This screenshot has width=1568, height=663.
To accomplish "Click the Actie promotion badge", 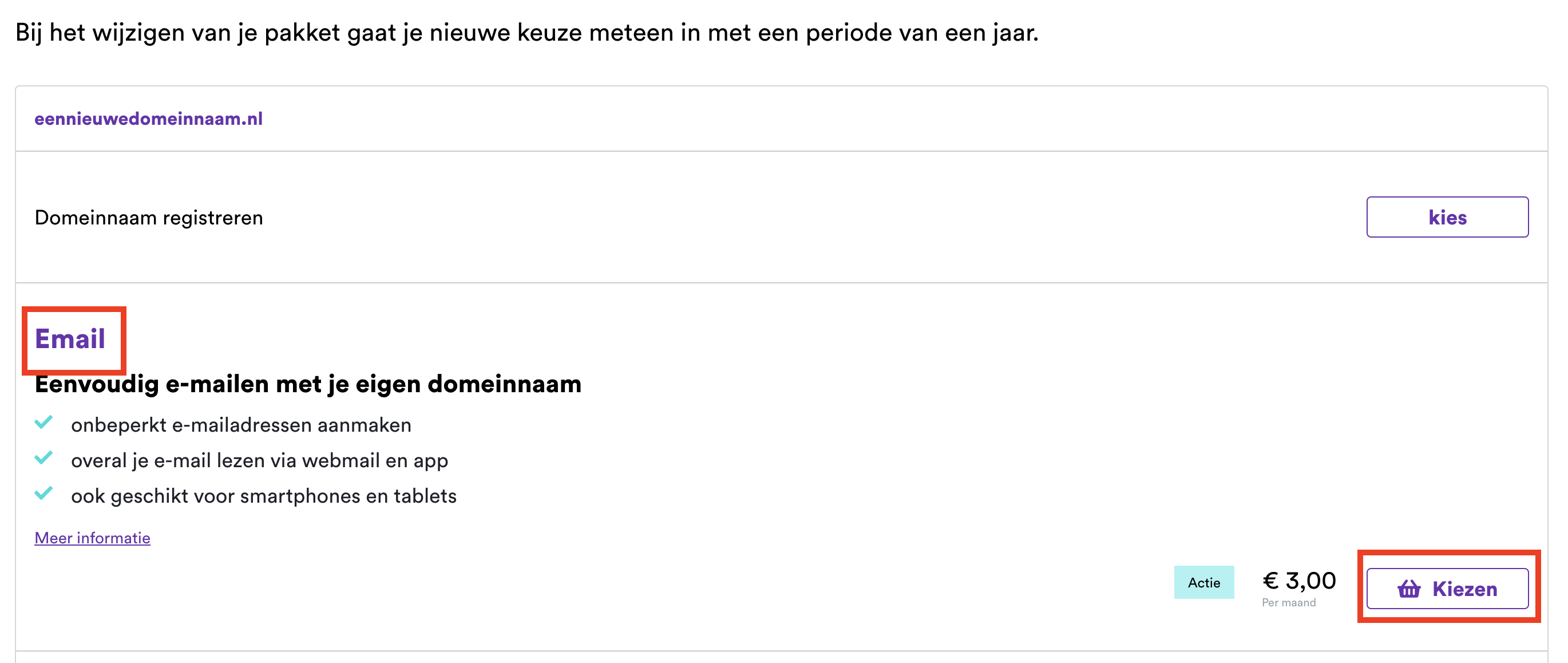I will point(1203,583).
